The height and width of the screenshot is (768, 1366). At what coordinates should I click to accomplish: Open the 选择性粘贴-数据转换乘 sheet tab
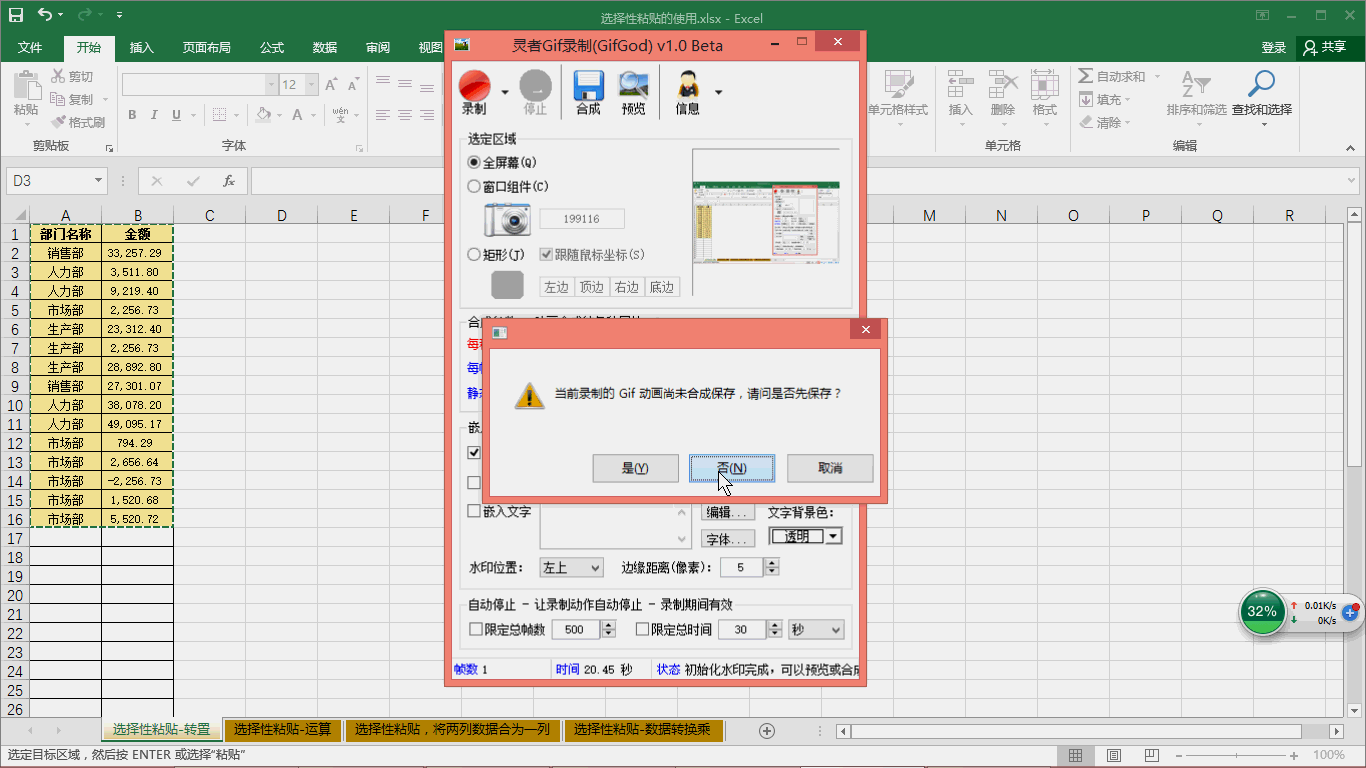tap(643, 730)
